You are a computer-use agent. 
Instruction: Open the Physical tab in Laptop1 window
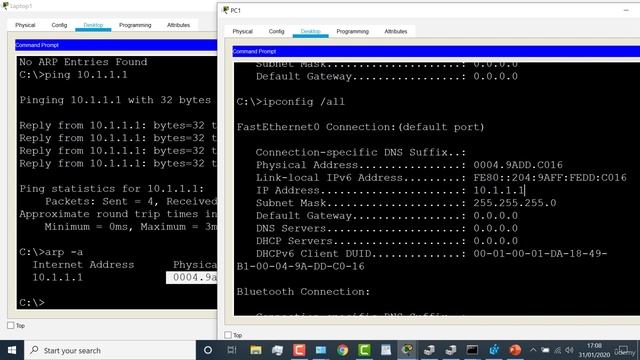(25, 25)
